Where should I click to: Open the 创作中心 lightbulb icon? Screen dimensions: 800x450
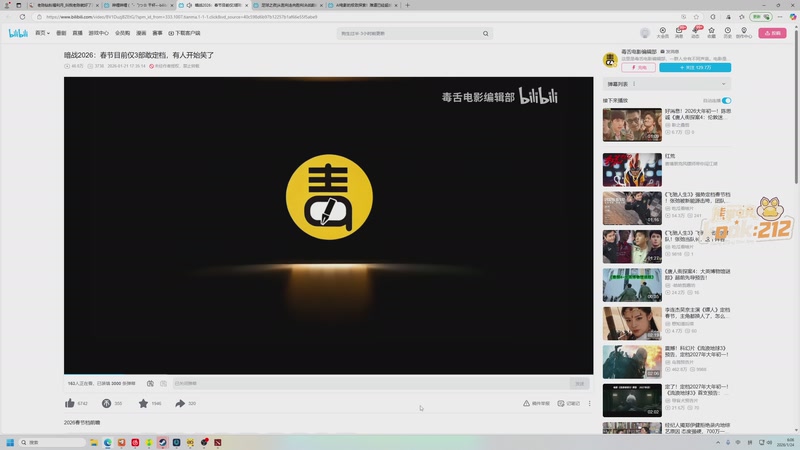coord(744,33)
